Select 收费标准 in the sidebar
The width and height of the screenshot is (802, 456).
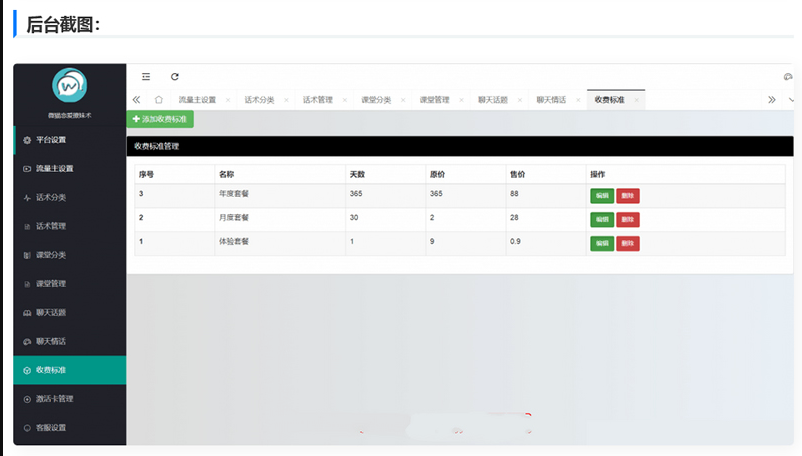click(70, 370)
